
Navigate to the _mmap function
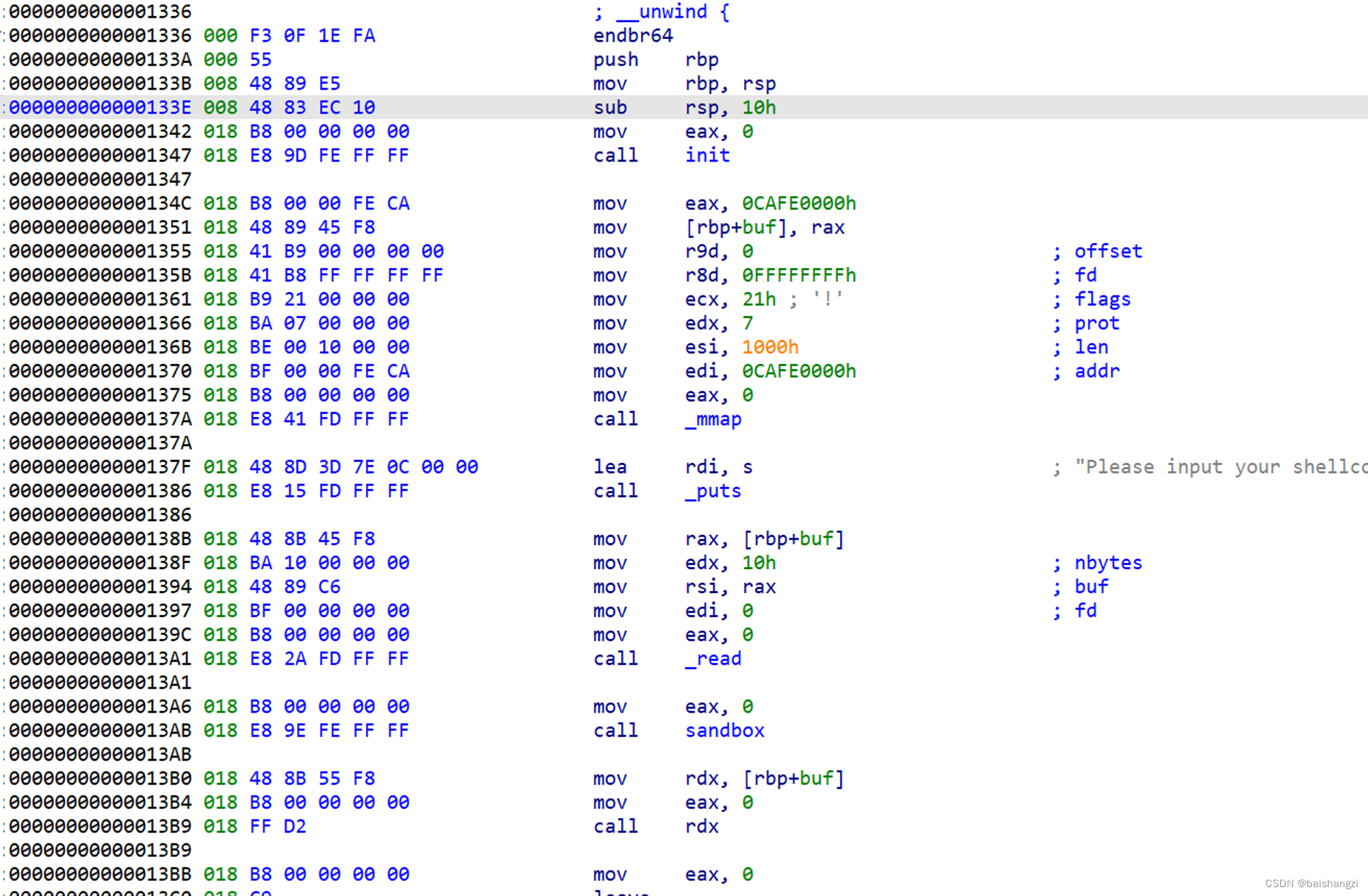click(x=714, y=419)
